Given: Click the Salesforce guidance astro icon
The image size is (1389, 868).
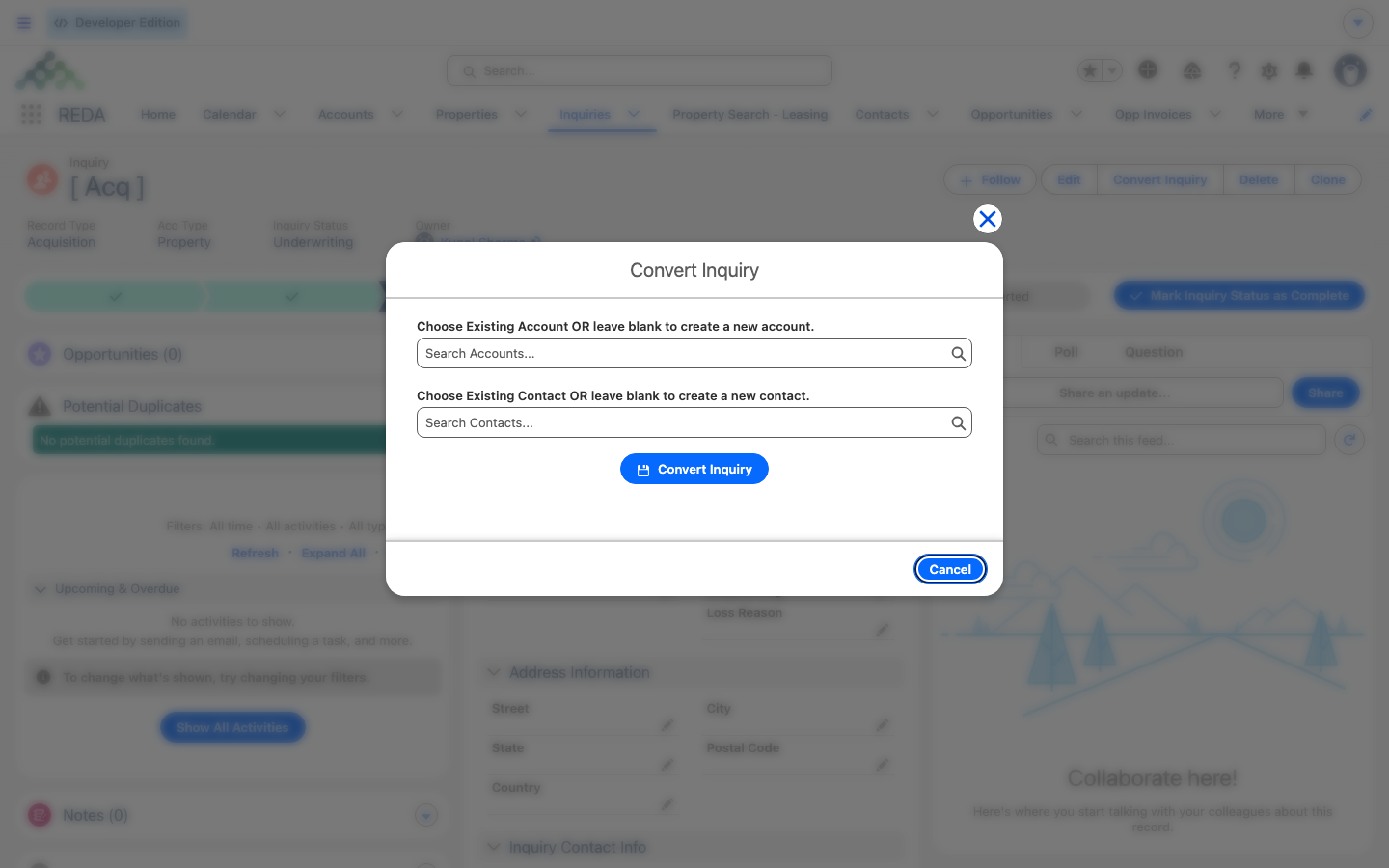Looking at the screenshot, I should (x=1192, y=70).
